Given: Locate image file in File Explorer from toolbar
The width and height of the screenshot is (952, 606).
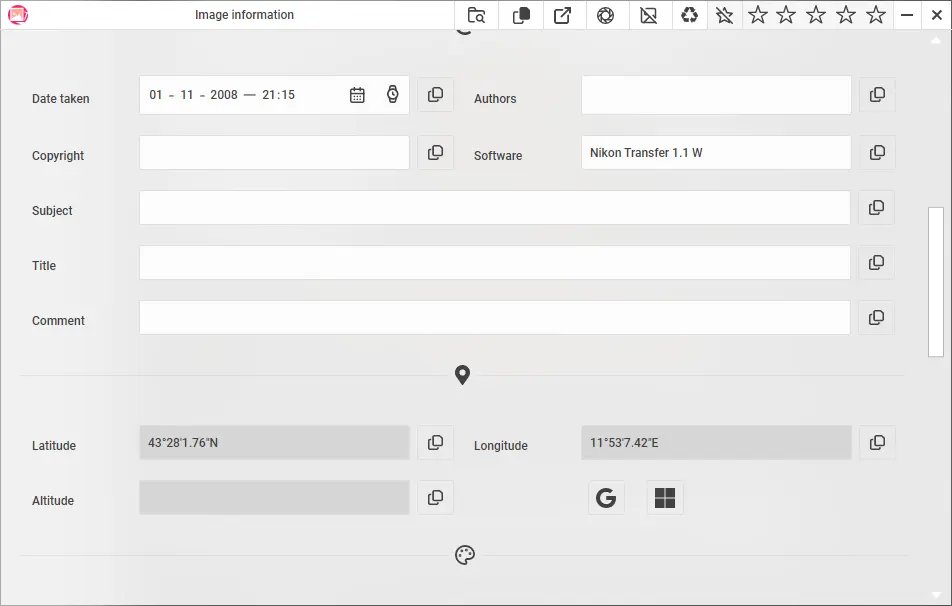Looking at the screenshot, I should tap(476, 15).
